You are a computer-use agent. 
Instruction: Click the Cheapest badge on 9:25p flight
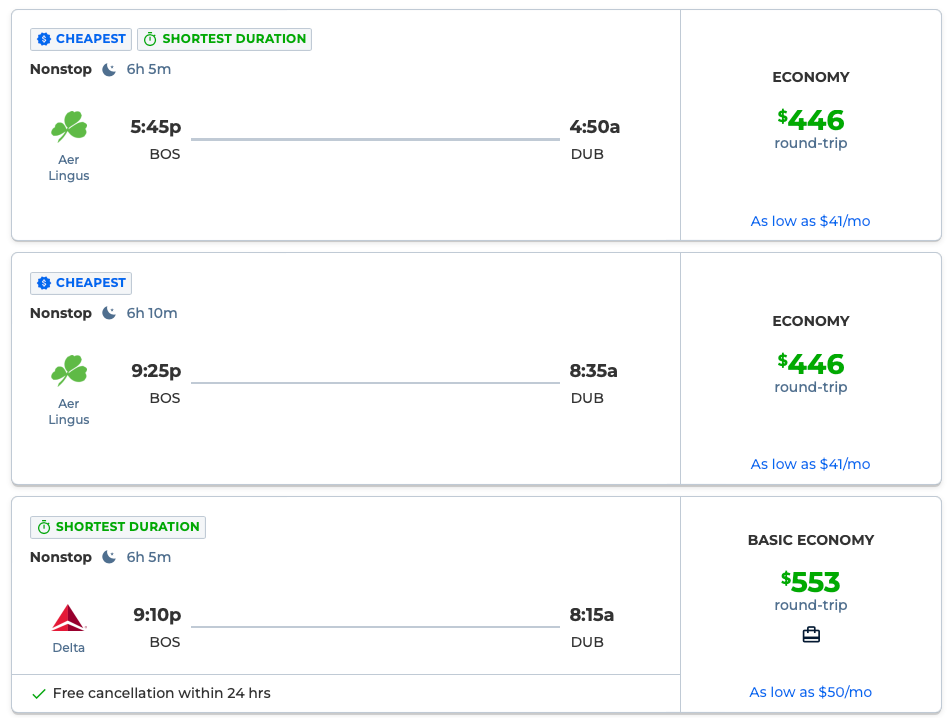81,283
